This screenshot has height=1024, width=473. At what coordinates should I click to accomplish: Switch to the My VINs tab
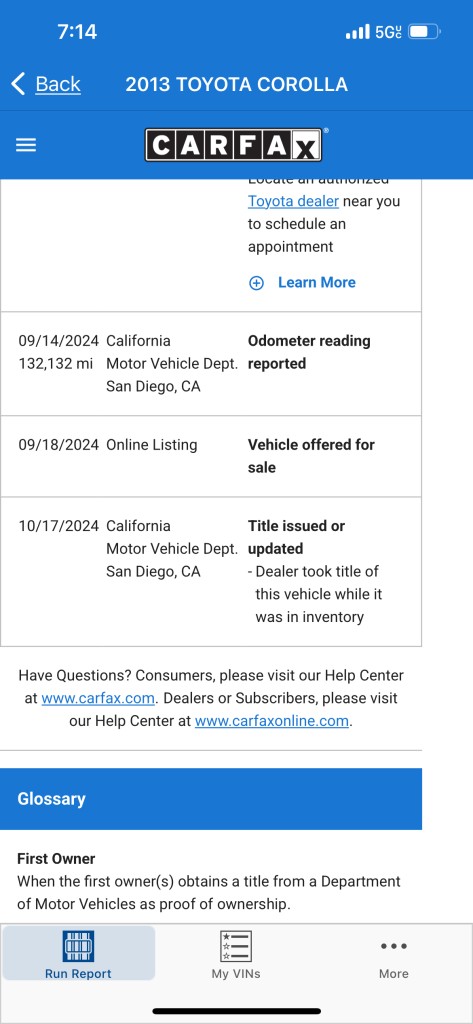pos(236,955)
